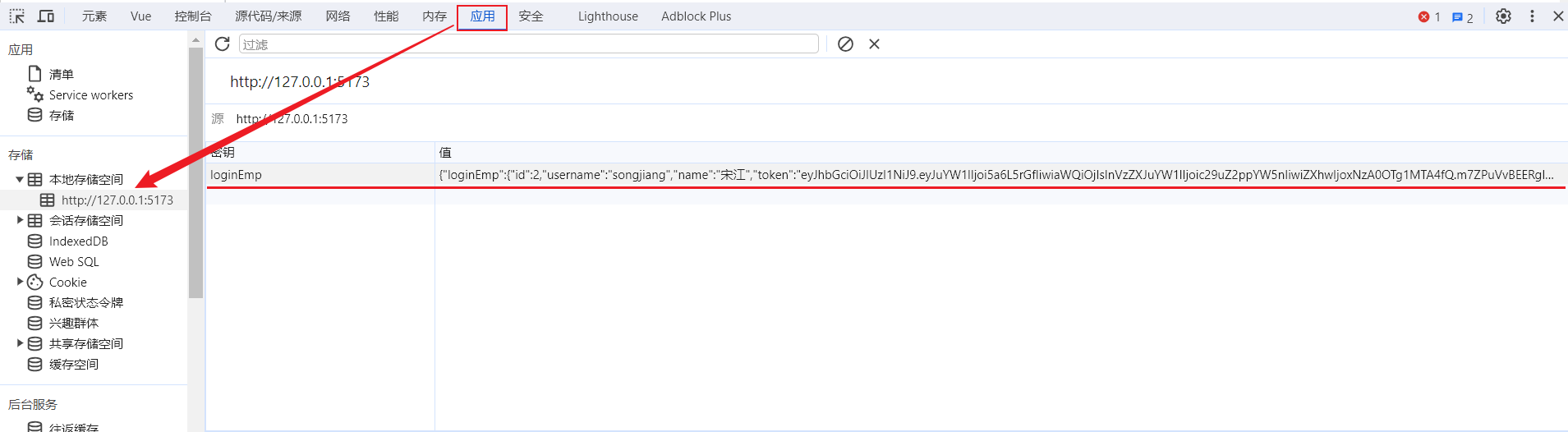Select the loginEmp key cell

(x=320, y=175)
